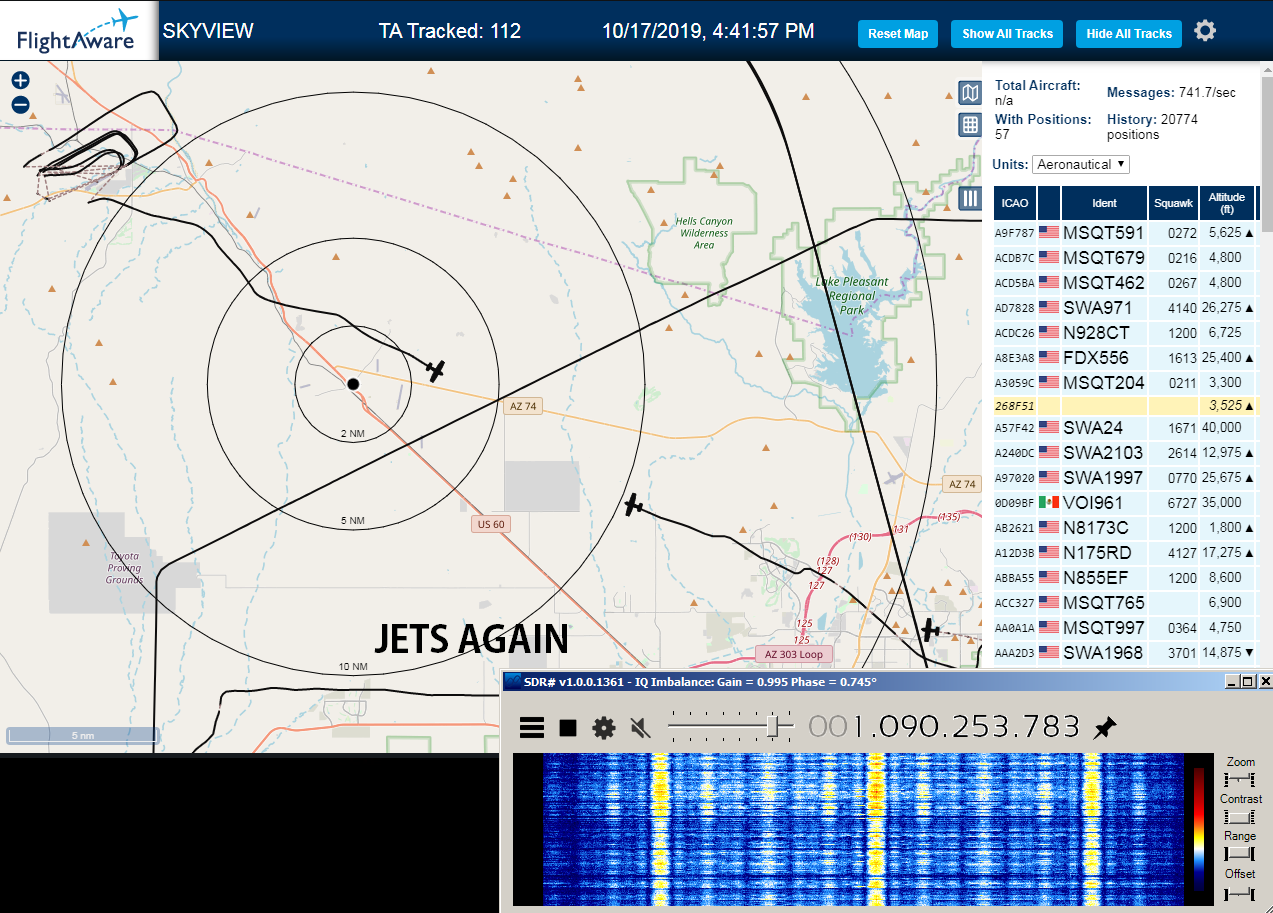The image size is (1273, 913).
Task: Click the SDR# frequency display 1.090.253.783
Action: tap(943, 727)
